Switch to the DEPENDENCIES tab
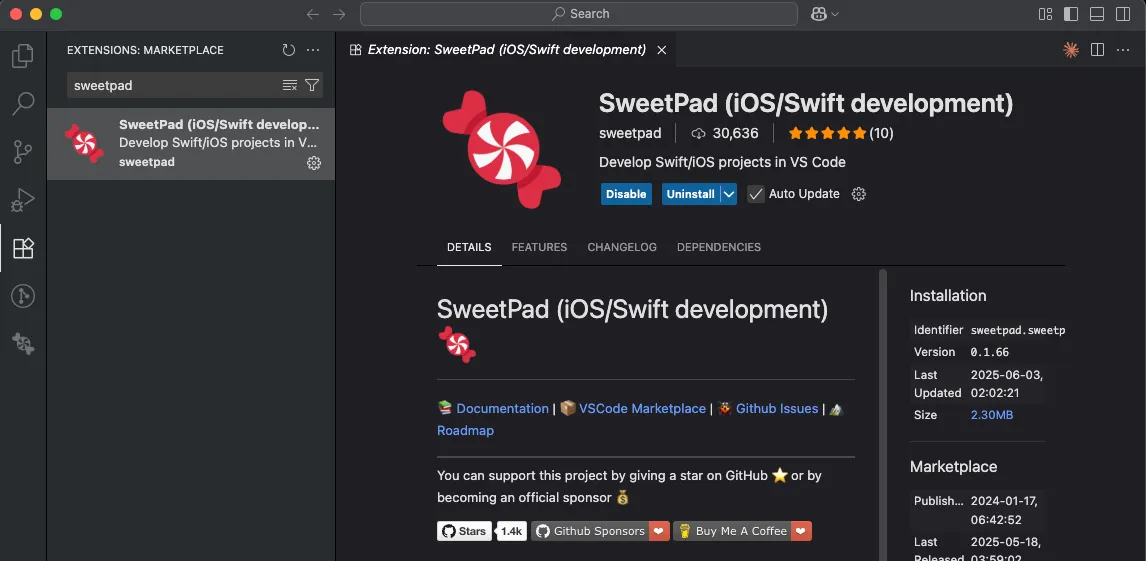This screenshot has height=561, width=1146. coord(719,247)
